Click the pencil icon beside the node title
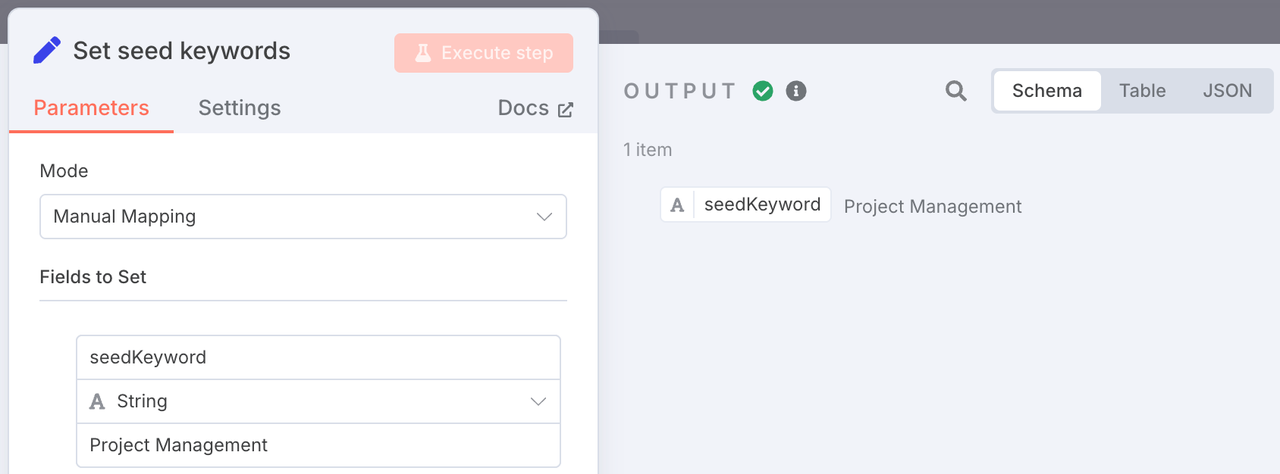The width and height of the screenshot is (1280, 474). point(46,50)
